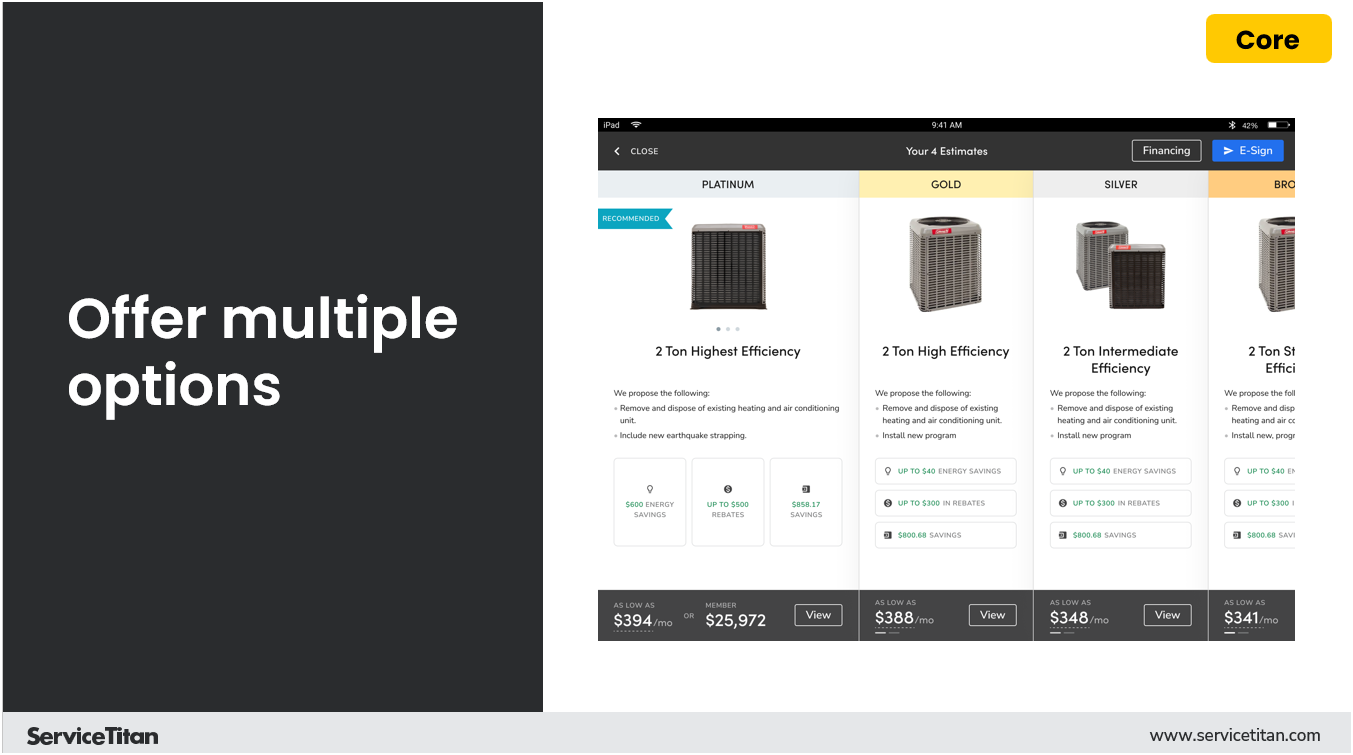Open Financing options
Screen dimensions: 1353x755
(x=1166, y=150)
